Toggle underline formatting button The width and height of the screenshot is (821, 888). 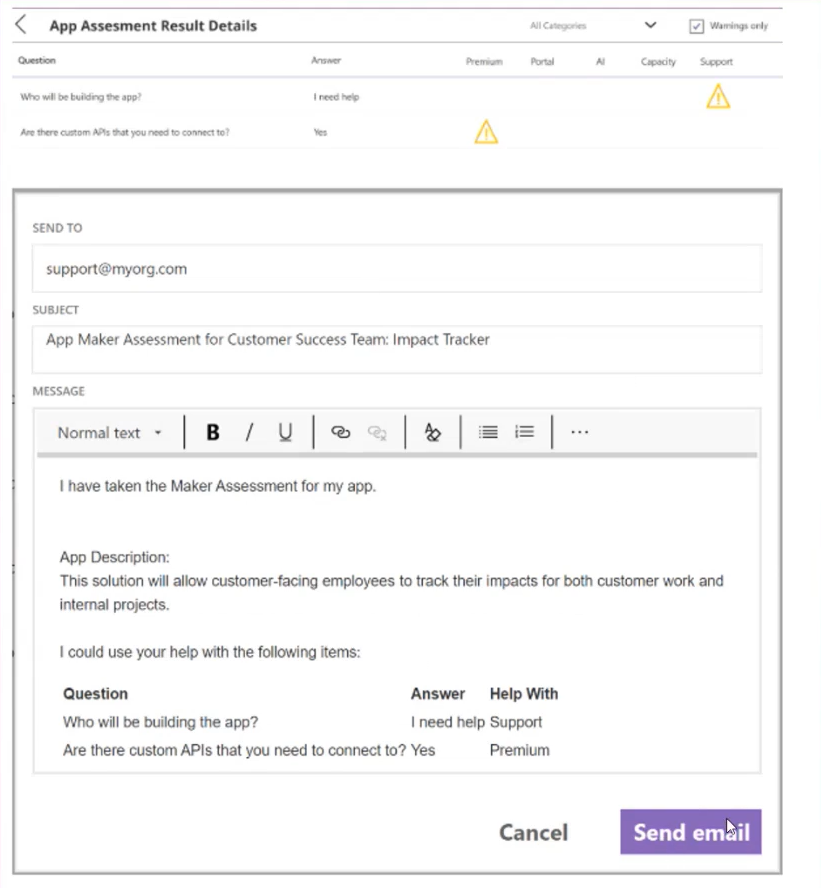(x=285, y=432)
